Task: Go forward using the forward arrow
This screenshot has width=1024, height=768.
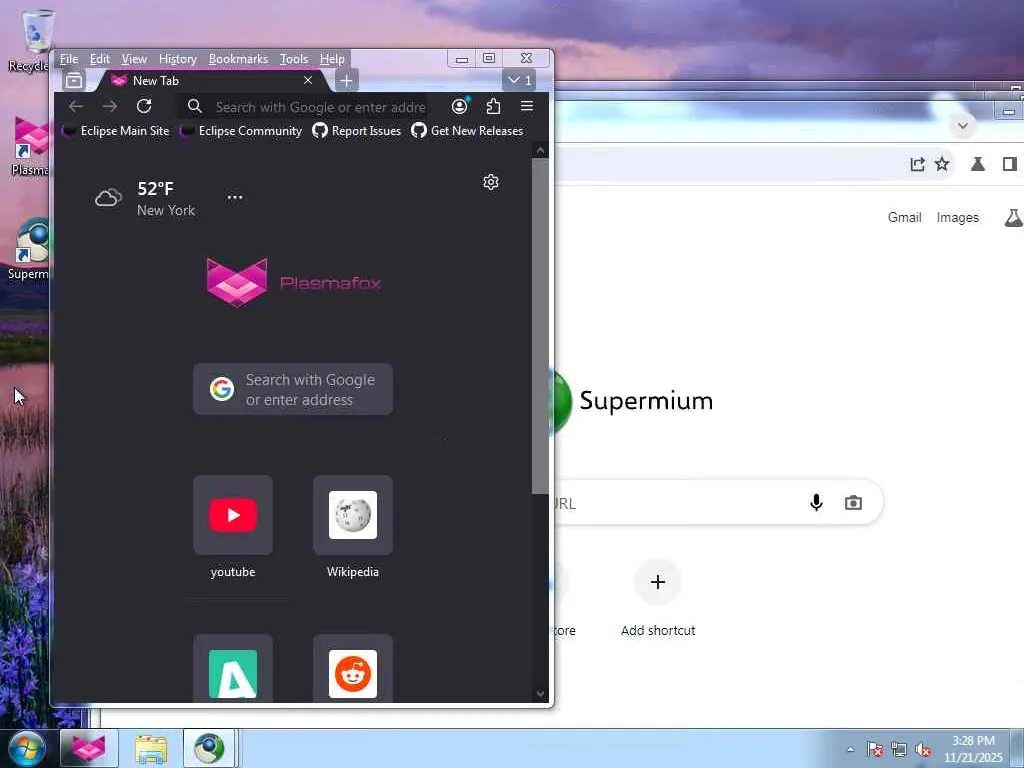Action: [110, 106]
